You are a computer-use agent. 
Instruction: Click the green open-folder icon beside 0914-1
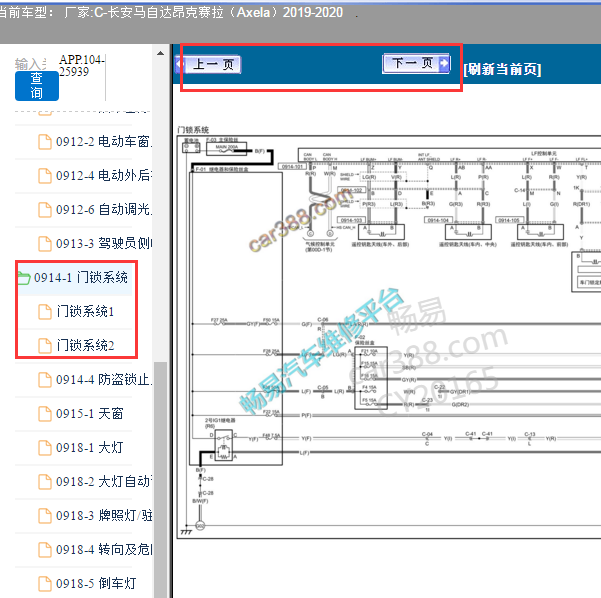(x=24, y=278)
